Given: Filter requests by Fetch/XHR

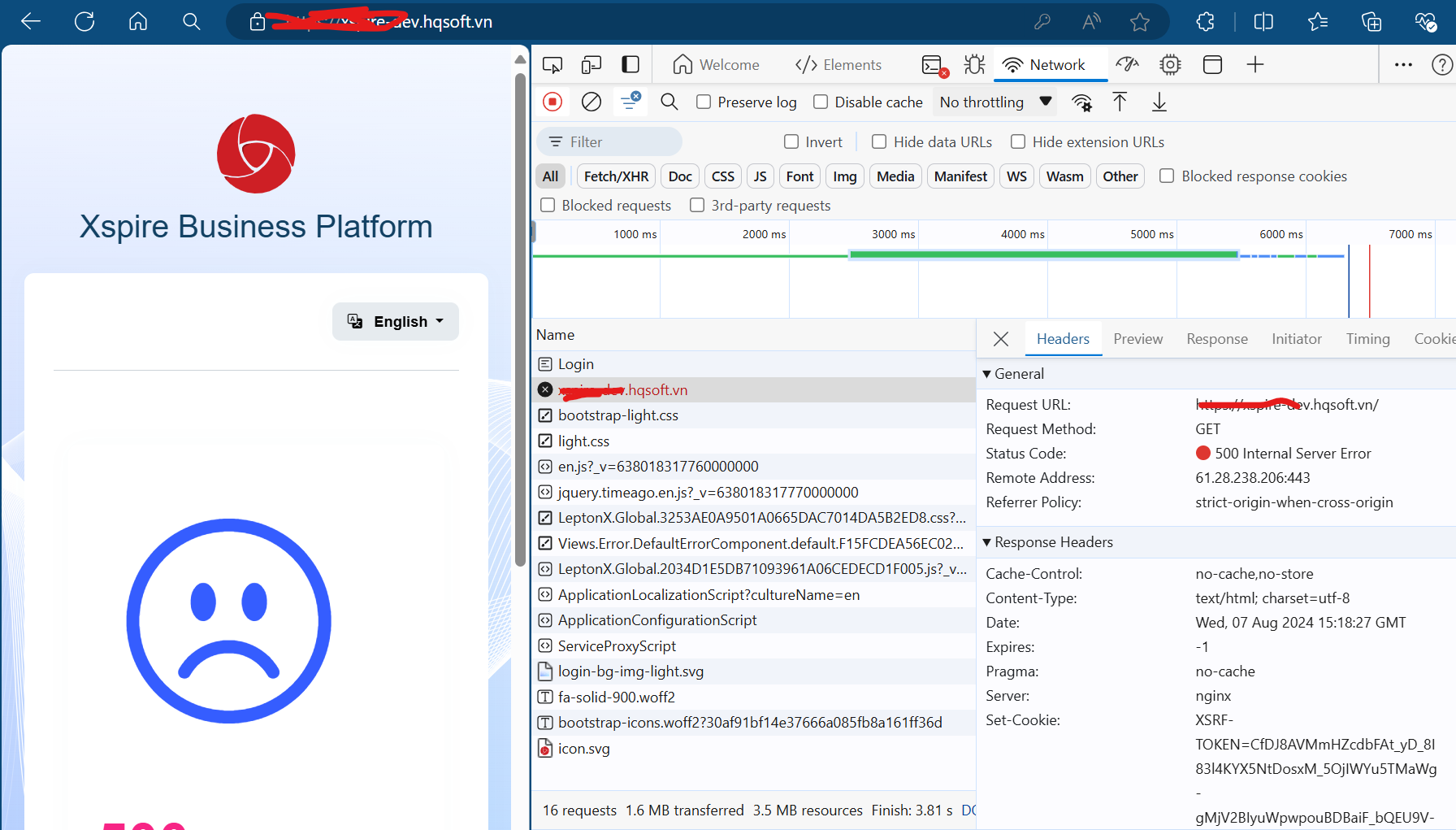Looking at the screenshot, I should coord(616,176).
